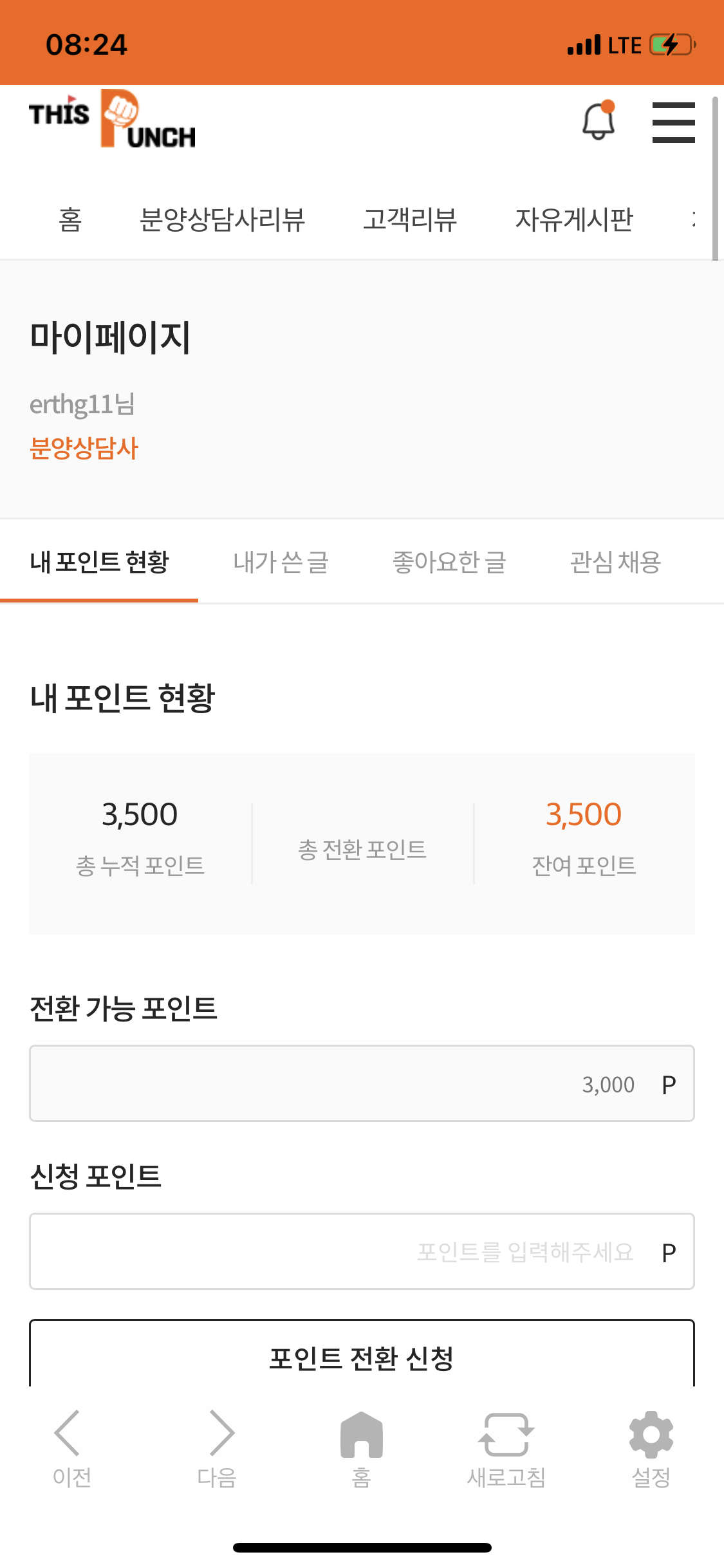The height and width of the screenshot is (1568, 724).
Task: Tap the THIS PUNCH logo
Action: [113, 120]
